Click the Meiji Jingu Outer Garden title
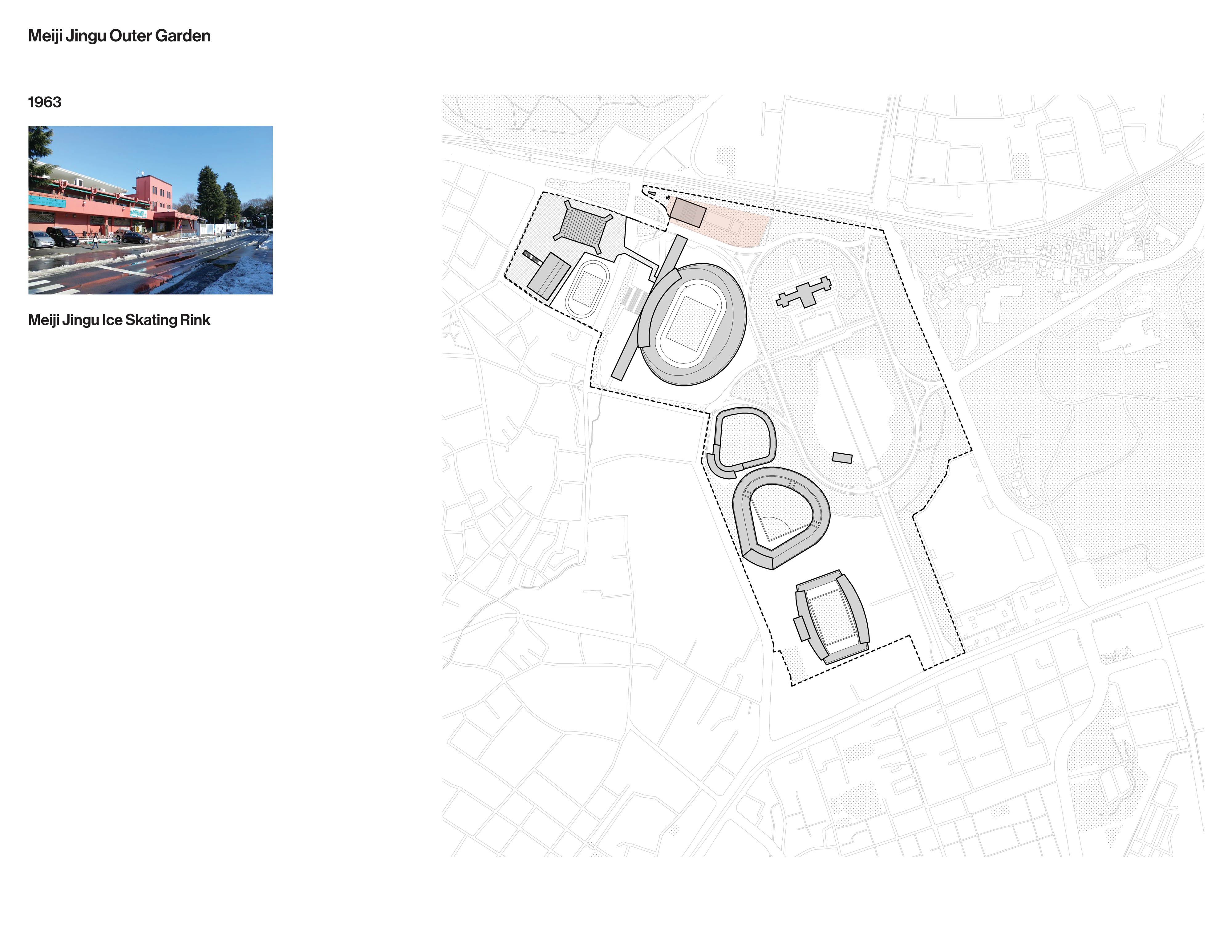This screenshot has width=1232, height=952. coord(119,35)
